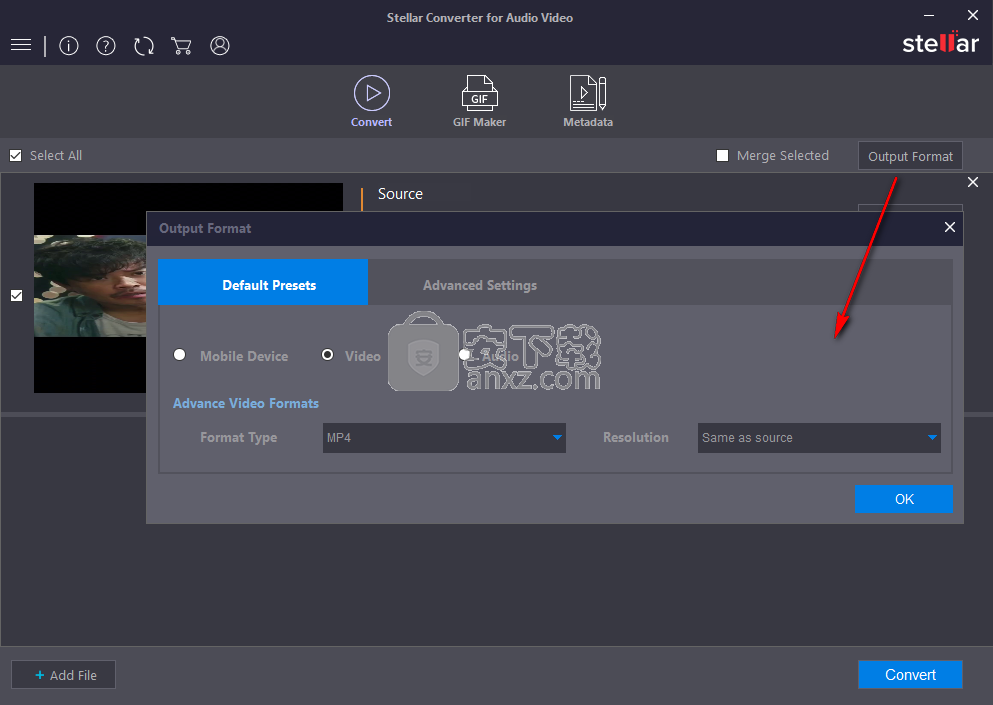Open the Resolution Same as source dropdown
Viewport: 993px width, 705px height.
(819, 438)
